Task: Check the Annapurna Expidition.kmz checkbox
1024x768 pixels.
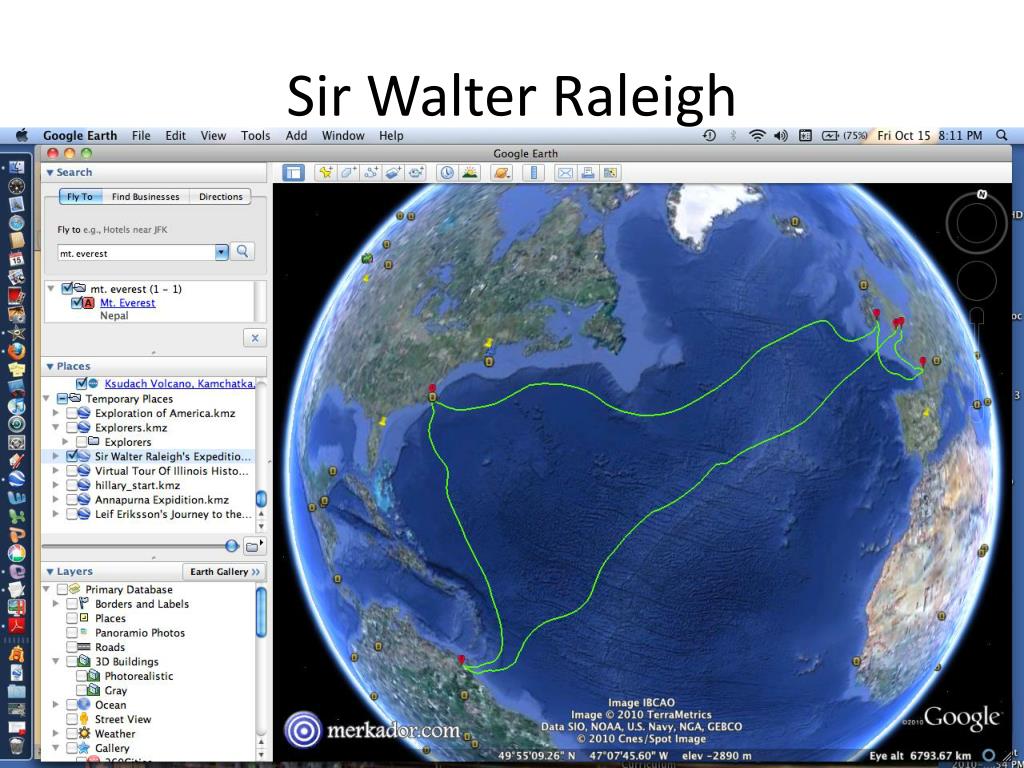Action: tap(72, 500)
